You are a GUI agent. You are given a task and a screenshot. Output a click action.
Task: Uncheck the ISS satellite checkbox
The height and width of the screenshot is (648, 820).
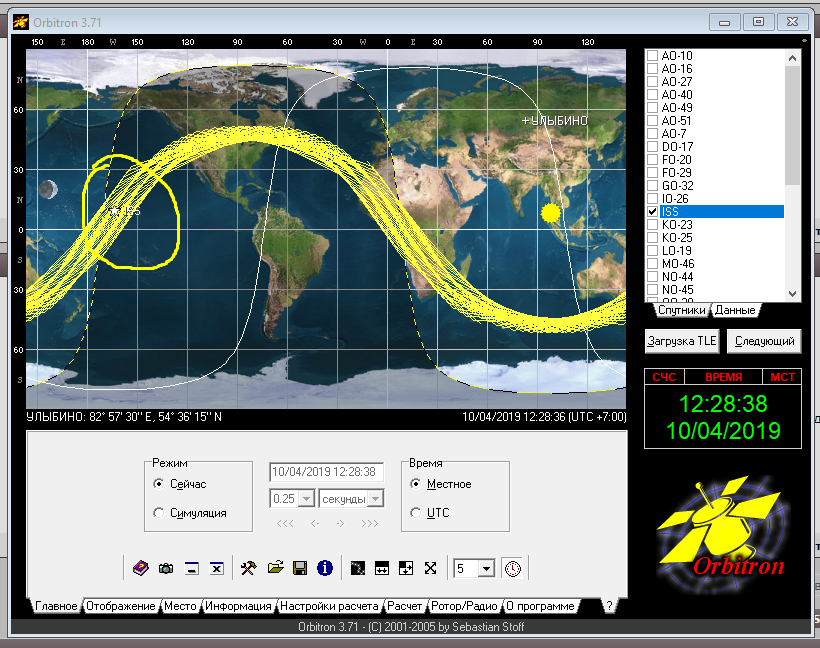coord(653,212)
